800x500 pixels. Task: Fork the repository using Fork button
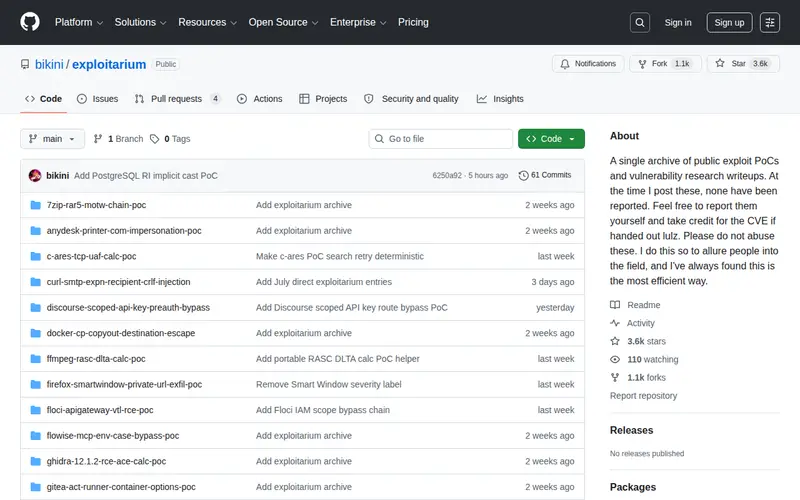point(665,64)
